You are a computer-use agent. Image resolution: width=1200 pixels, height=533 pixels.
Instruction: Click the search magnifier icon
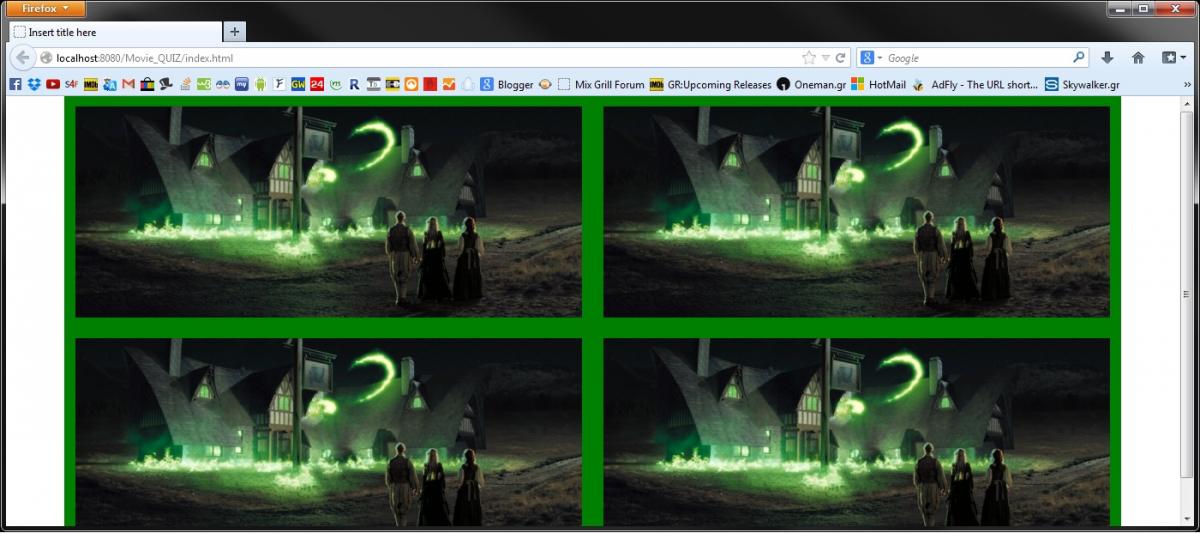(1079, 58)
